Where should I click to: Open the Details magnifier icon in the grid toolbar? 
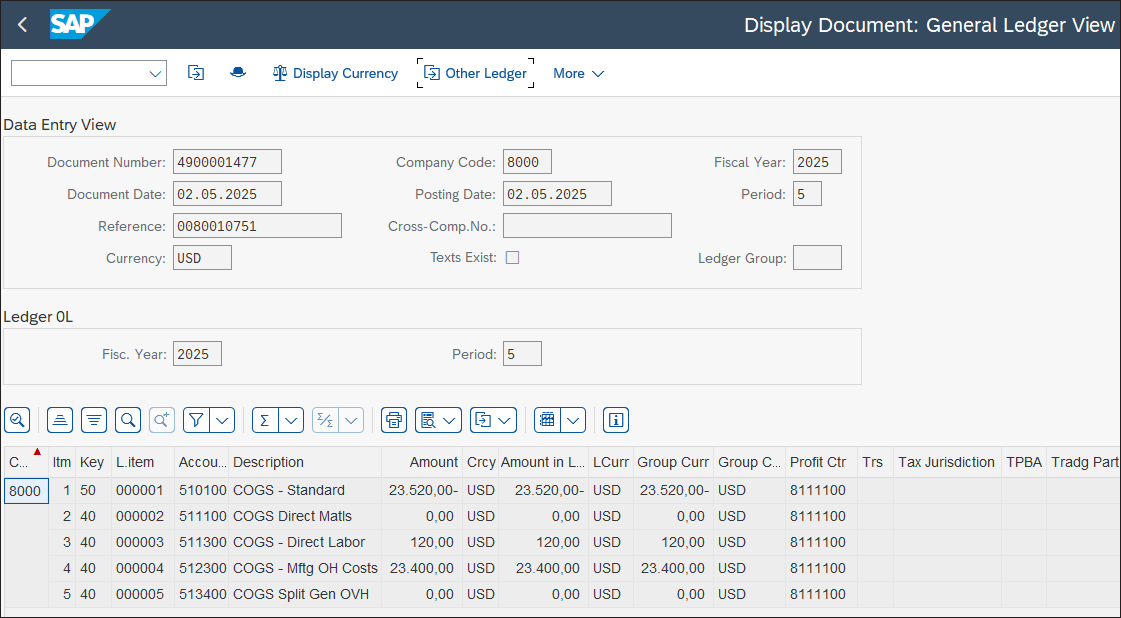17,420
